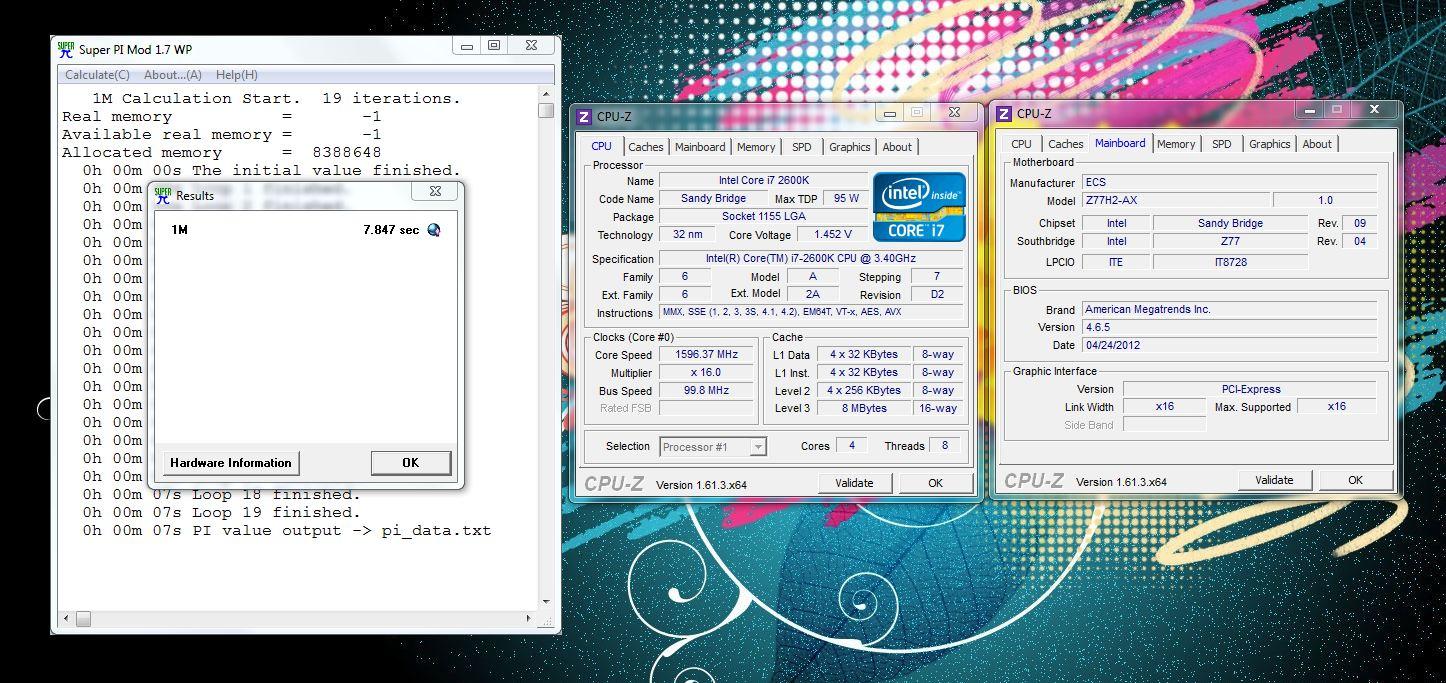Click the Super PI horizontal scrollbar thumb

(83, 619)
